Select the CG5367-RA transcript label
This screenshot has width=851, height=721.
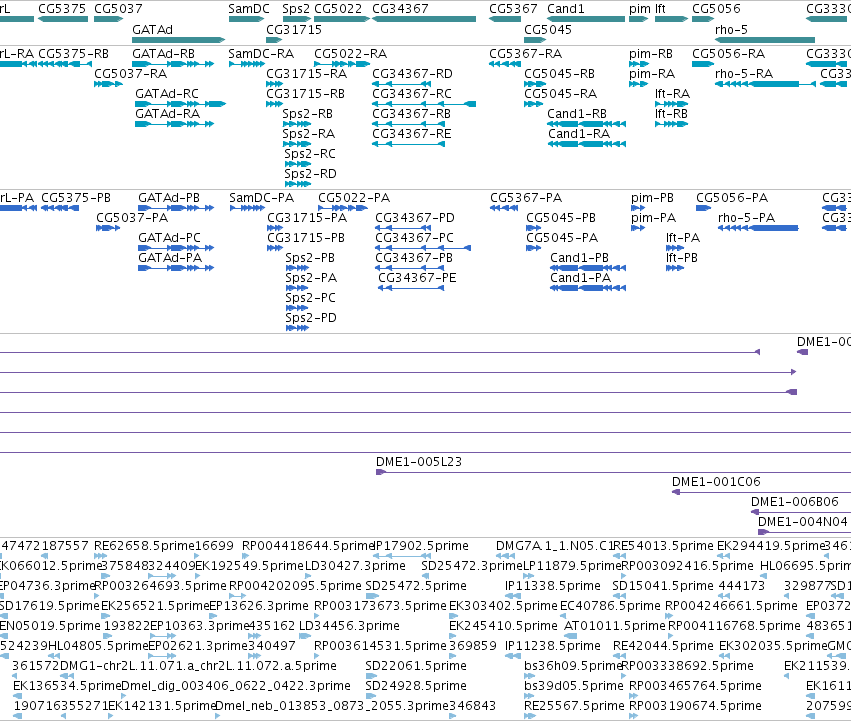[x=526, y=54]
